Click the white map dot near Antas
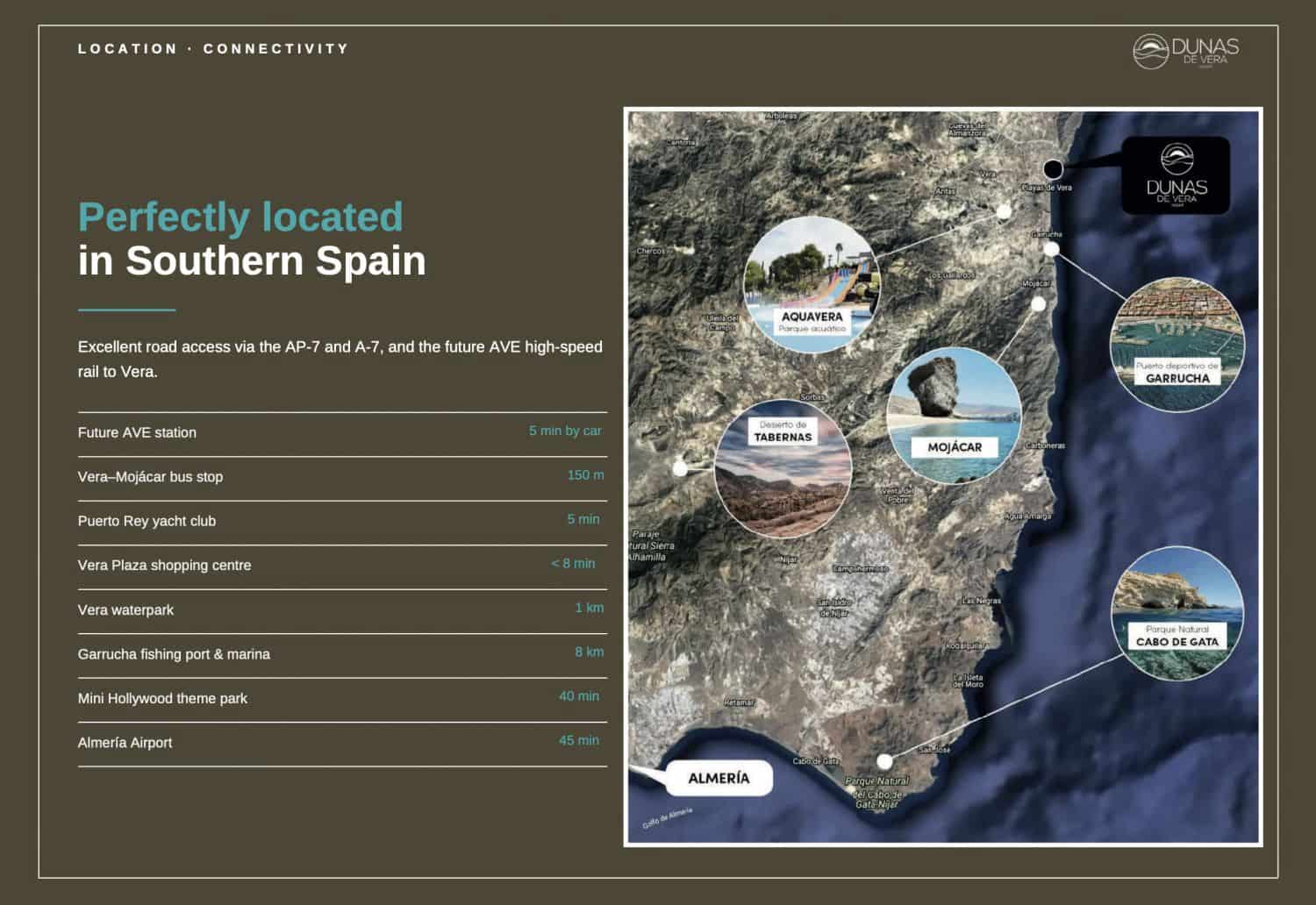This screenshot has height=905, width=1316. (1004, 211)
